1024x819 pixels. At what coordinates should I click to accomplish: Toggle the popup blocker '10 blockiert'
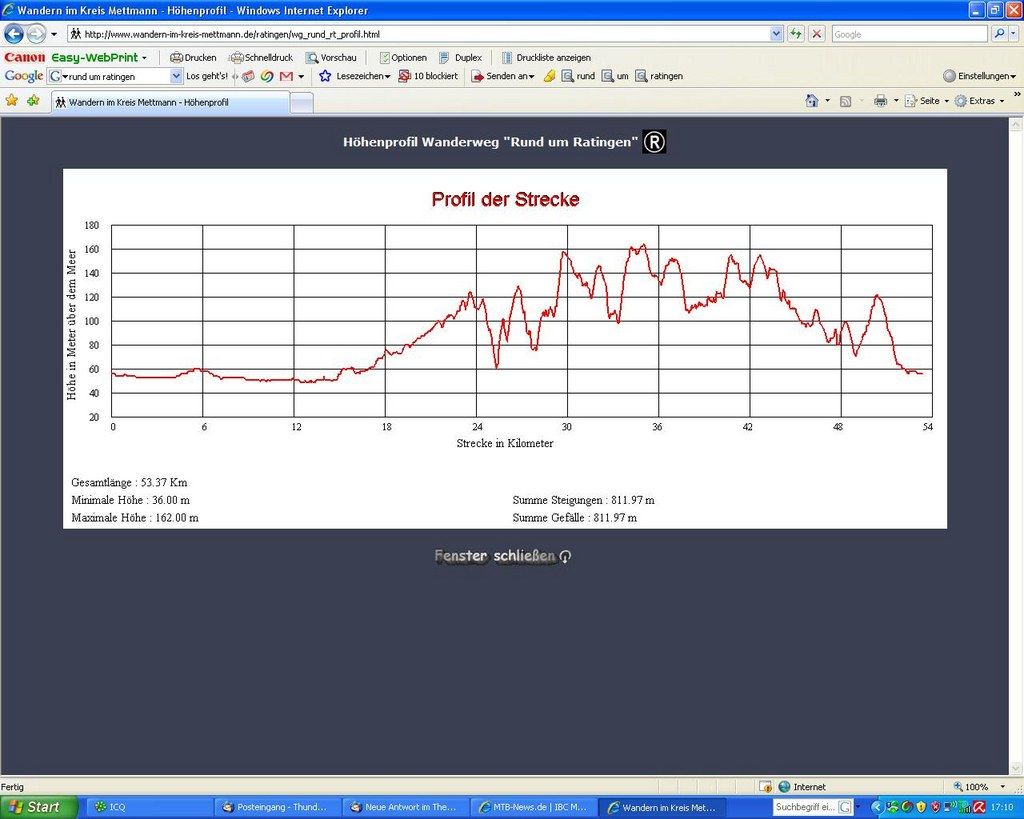[428, 76]
